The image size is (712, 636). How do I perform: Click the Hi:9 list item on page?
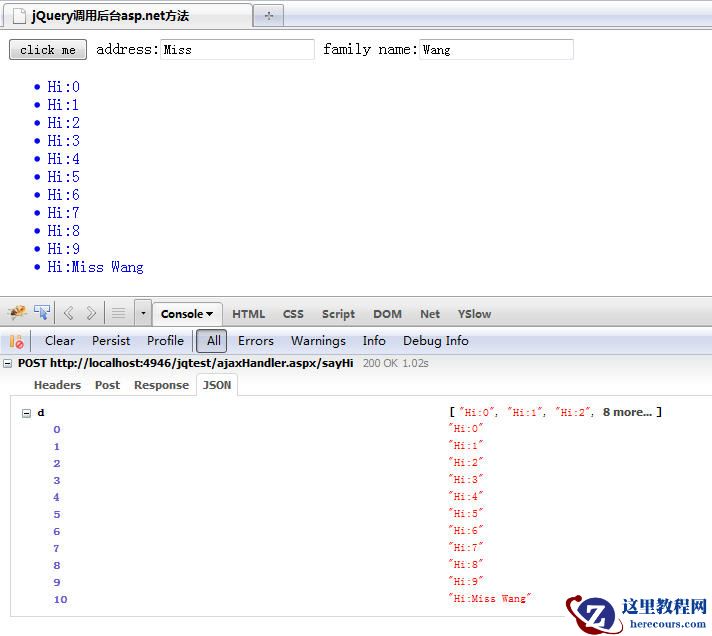point(64,249)
